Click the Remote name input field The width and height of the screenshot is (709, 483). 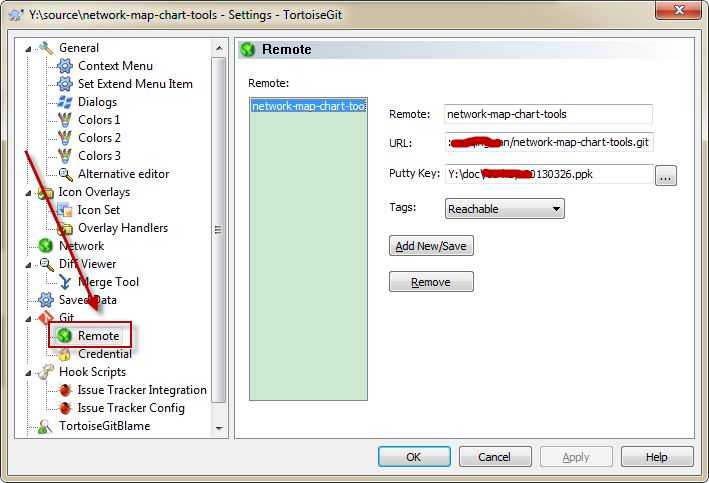tap(548, 114)
